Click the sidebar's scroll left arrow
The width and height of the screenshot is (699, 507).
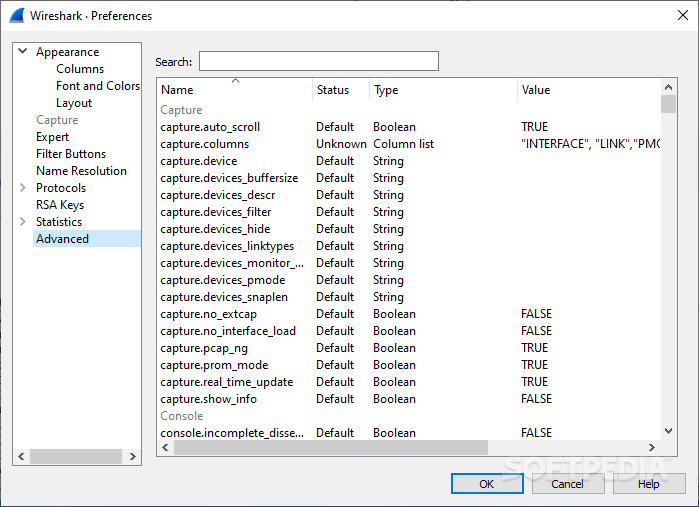click(21, 456)
